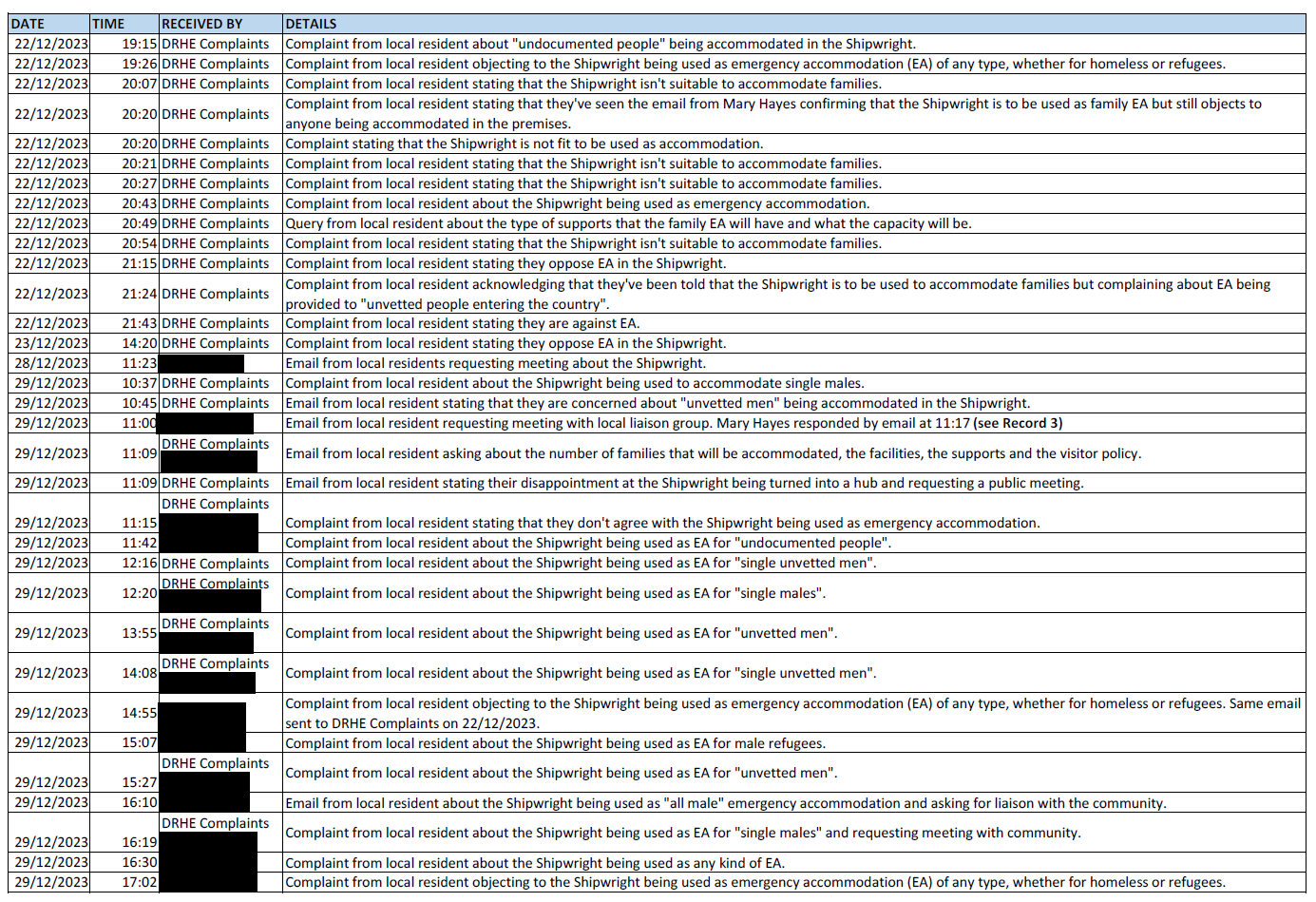Click detail mentioning email from Mary Hayes confirming
The height and width of the screenshot is (902, 1316).
(794, 114)
